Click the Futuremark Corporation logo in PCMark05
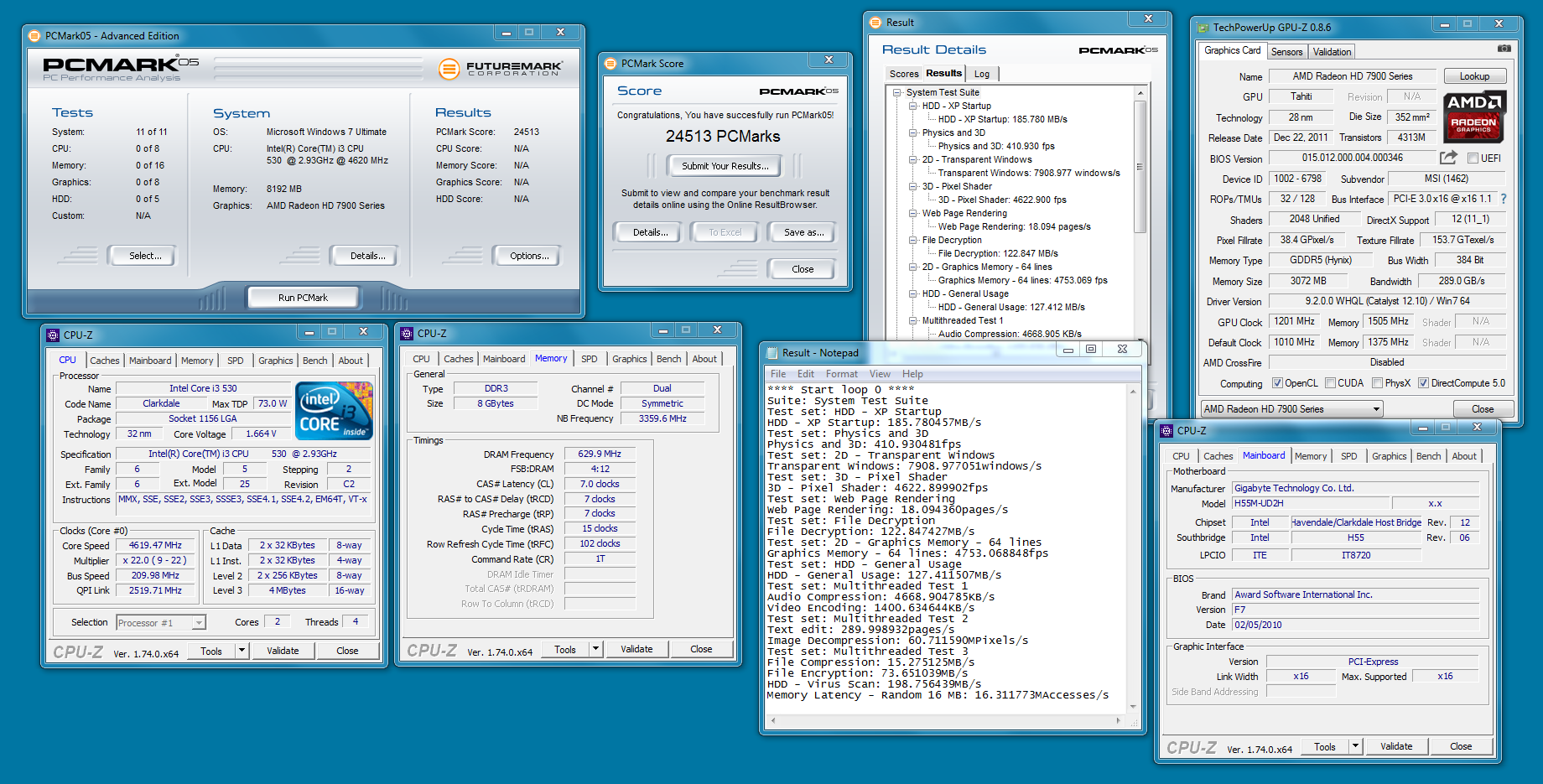Image resolution: width=1543 pixels, height=784 pixels. pyautogui.click(x=501, y=68)
